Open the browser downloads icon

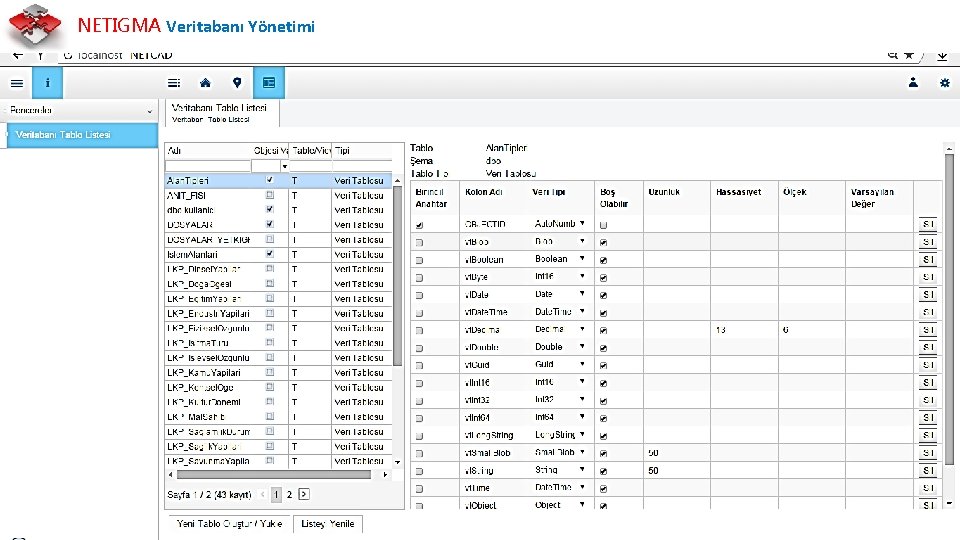coord(942,56)
